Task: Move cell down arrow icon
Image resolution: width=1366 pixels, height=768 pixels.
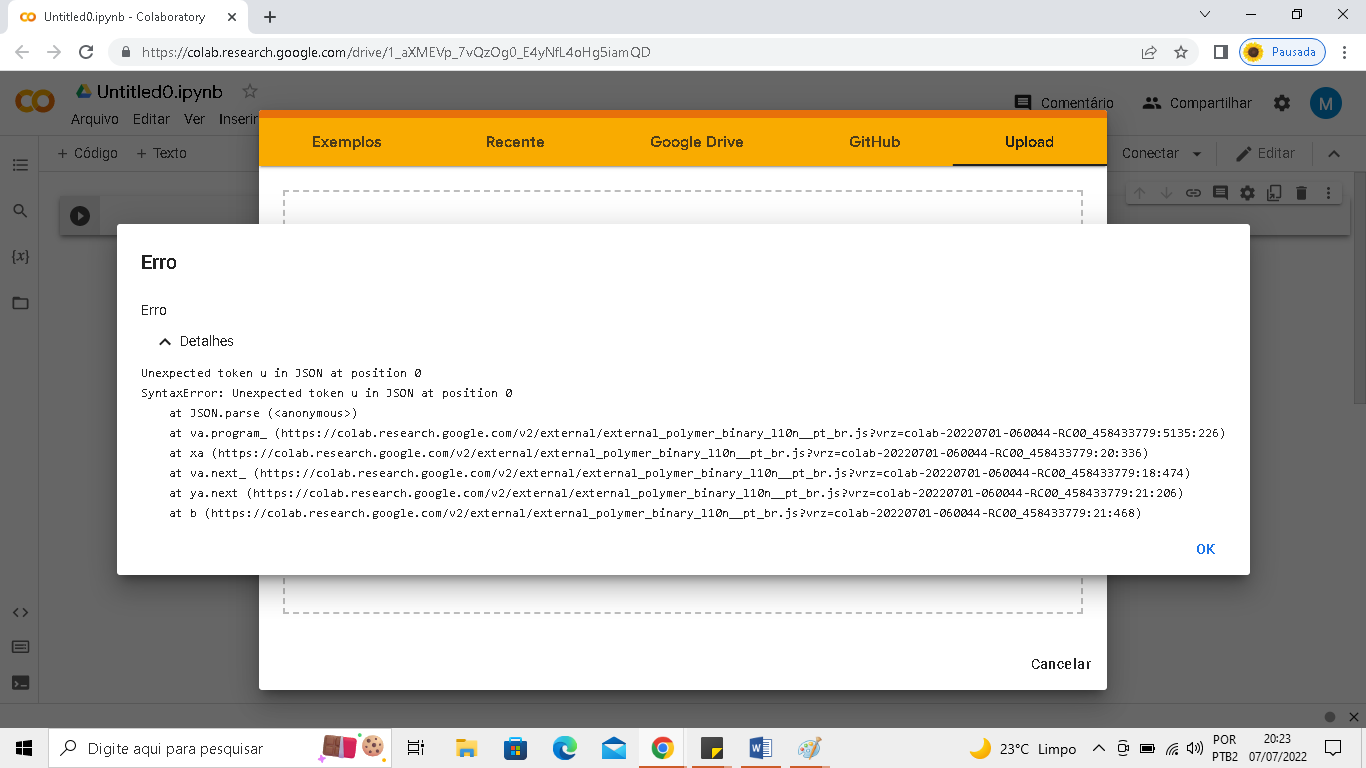Action: coord(1166,193)
